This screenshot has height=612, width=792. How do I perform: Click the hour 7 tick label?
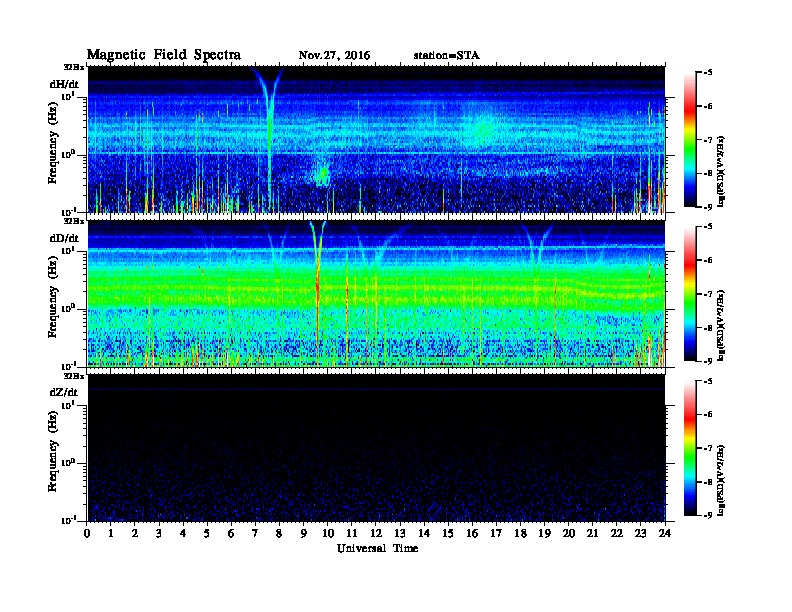click(x=255, y=534)
